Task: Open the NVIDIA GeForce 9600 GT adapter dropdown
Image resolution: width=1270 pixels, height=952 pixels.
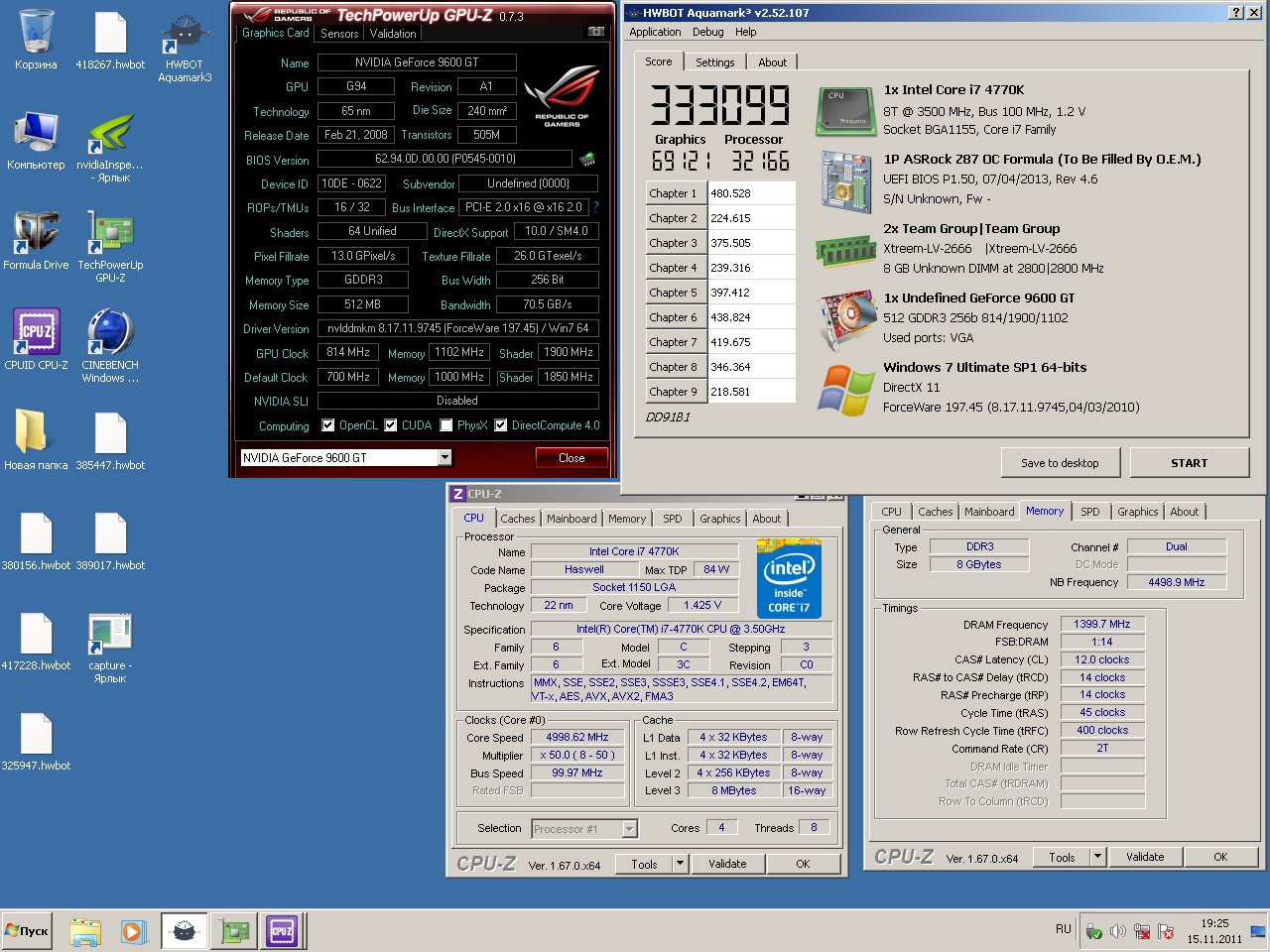Action: (444, 457)
